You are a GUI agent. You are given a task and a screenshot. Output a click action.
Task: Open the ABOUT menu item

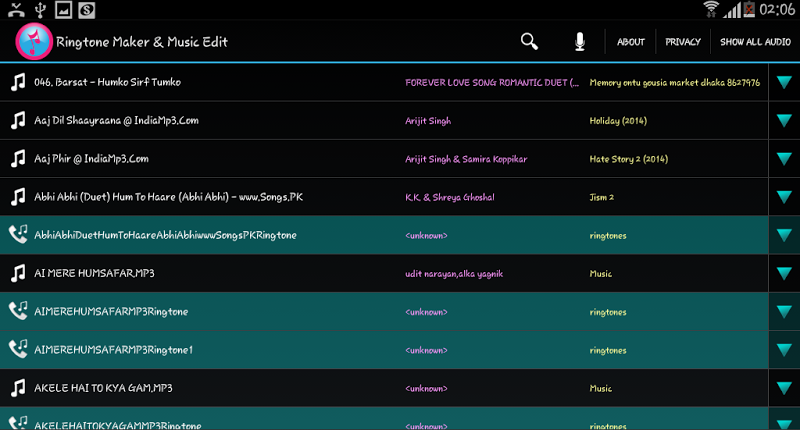[630, 42]
